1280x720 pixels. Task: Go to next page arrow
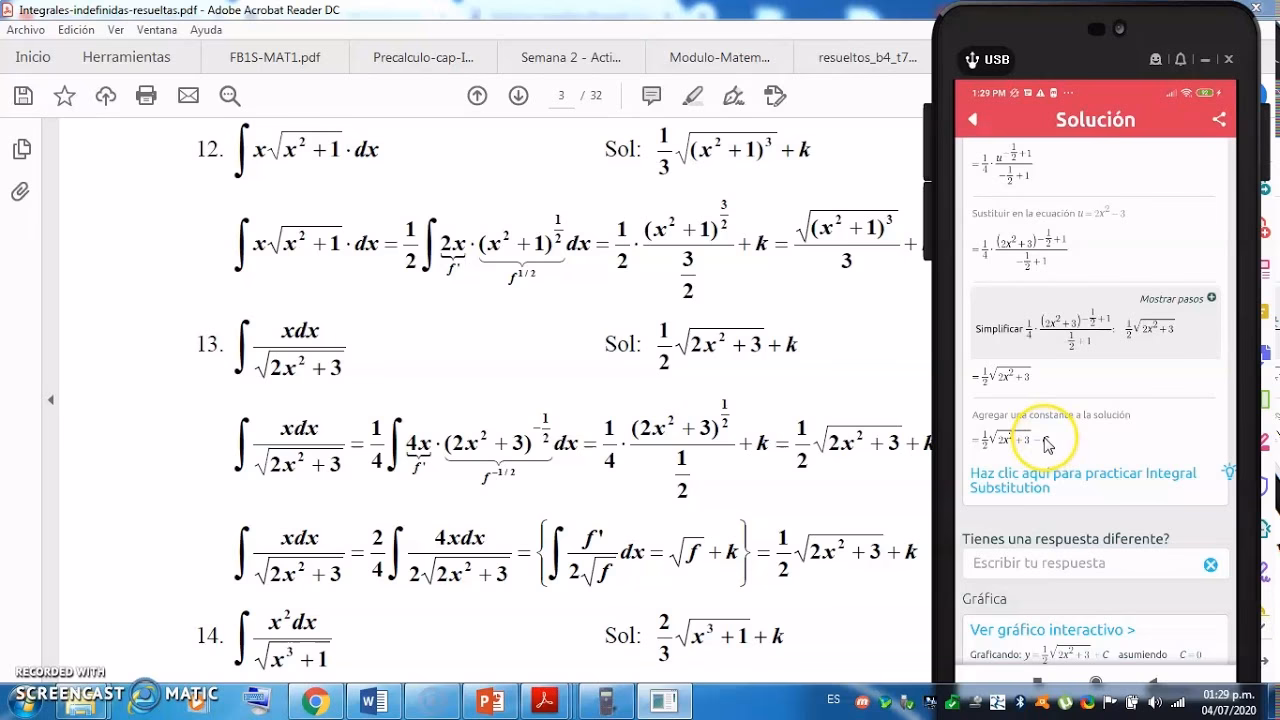point(518,96)
